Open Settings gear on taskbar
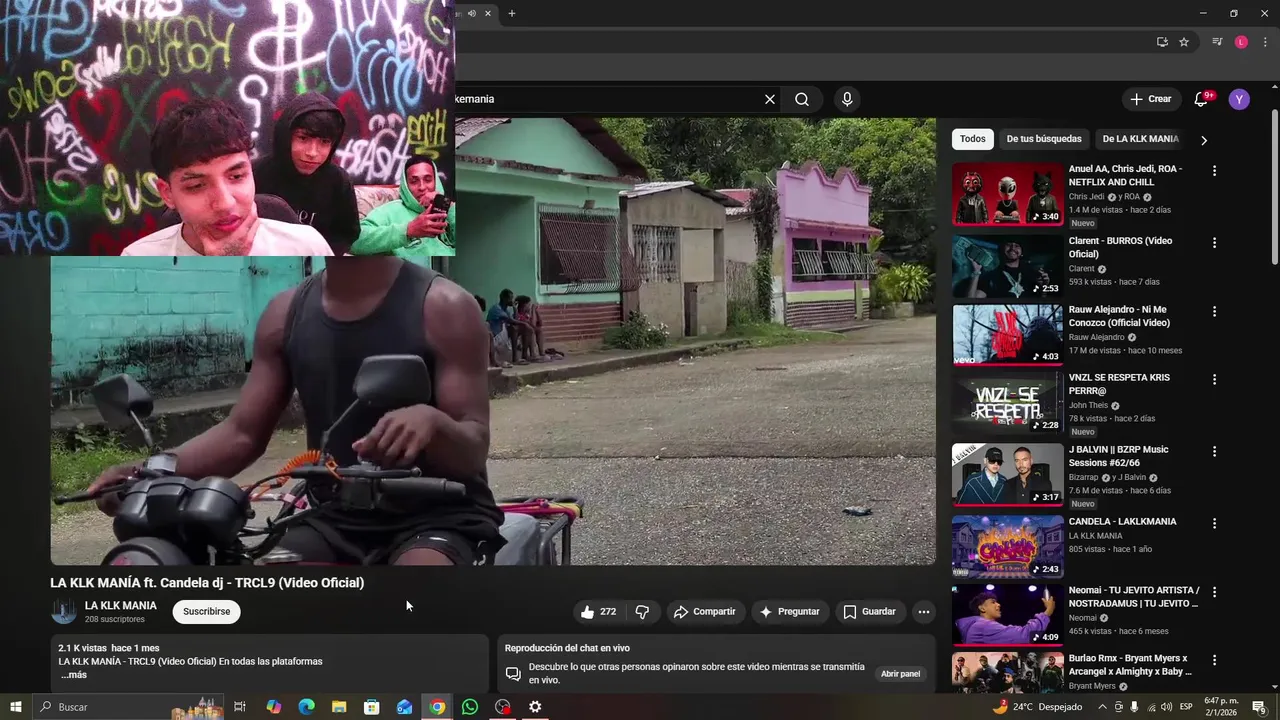The width and height of the screenshot is (1280, 720). coord(535,707)
